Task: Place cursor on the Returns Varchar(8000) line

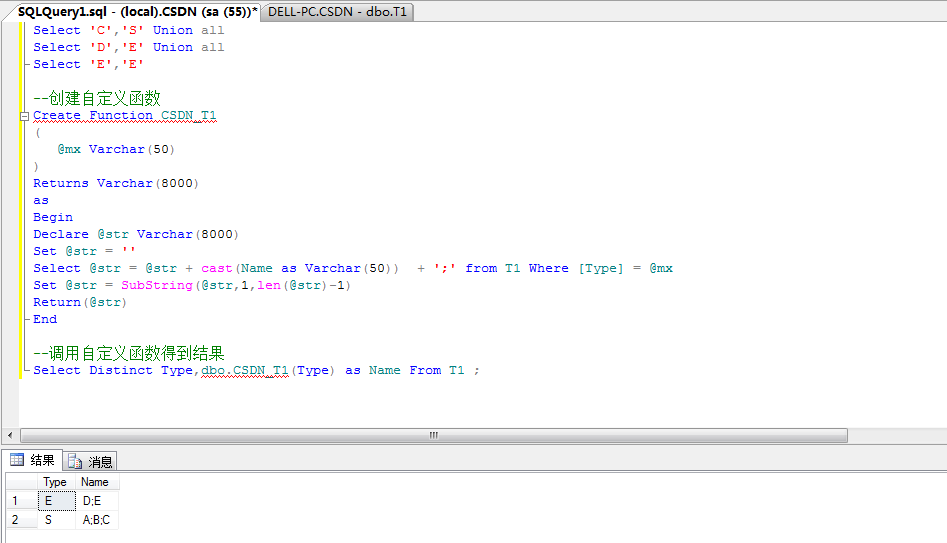Action: coord(116,183)
